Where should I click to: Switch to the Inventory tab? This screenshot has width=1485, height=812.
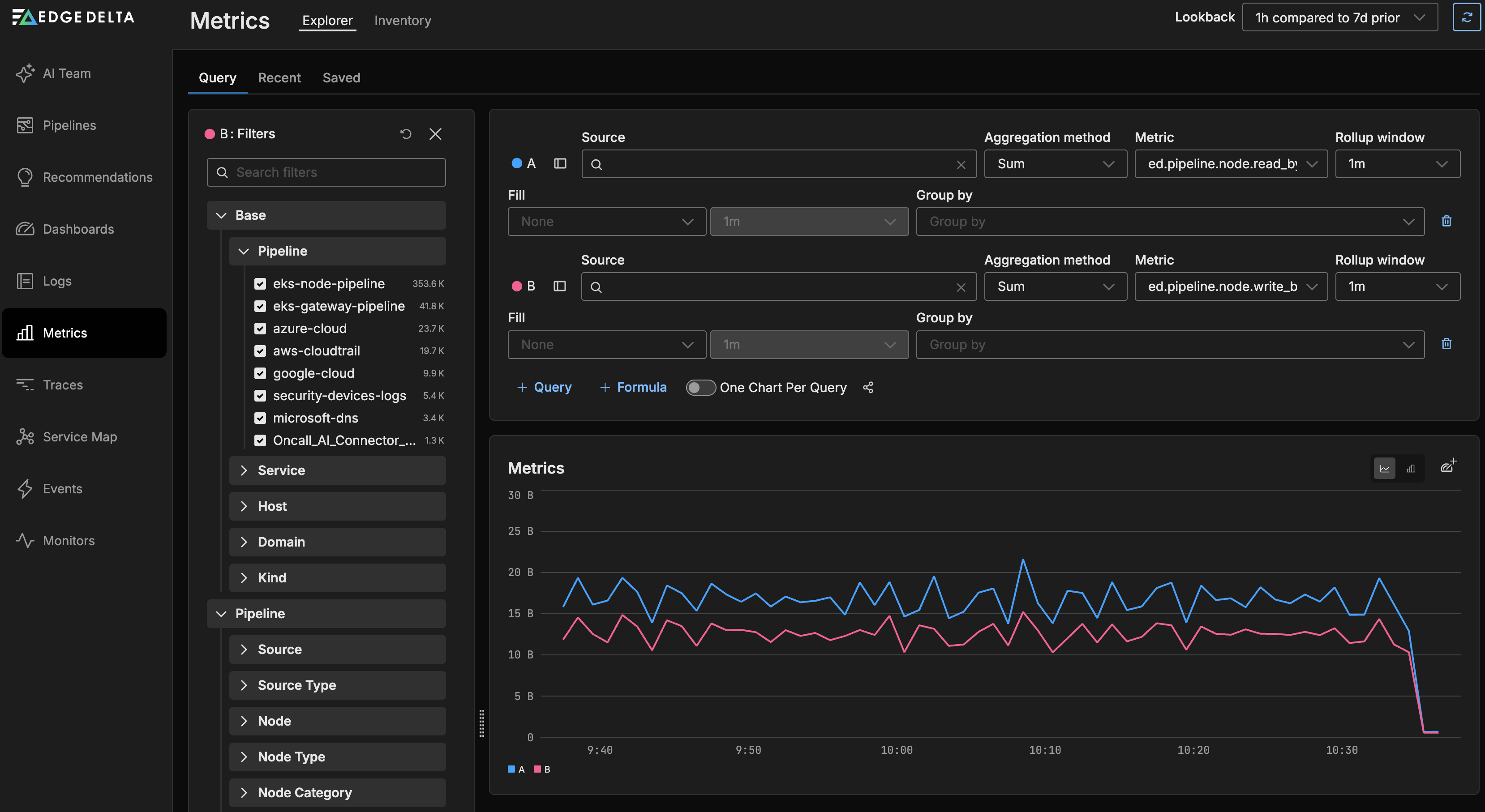coord(403,20)
